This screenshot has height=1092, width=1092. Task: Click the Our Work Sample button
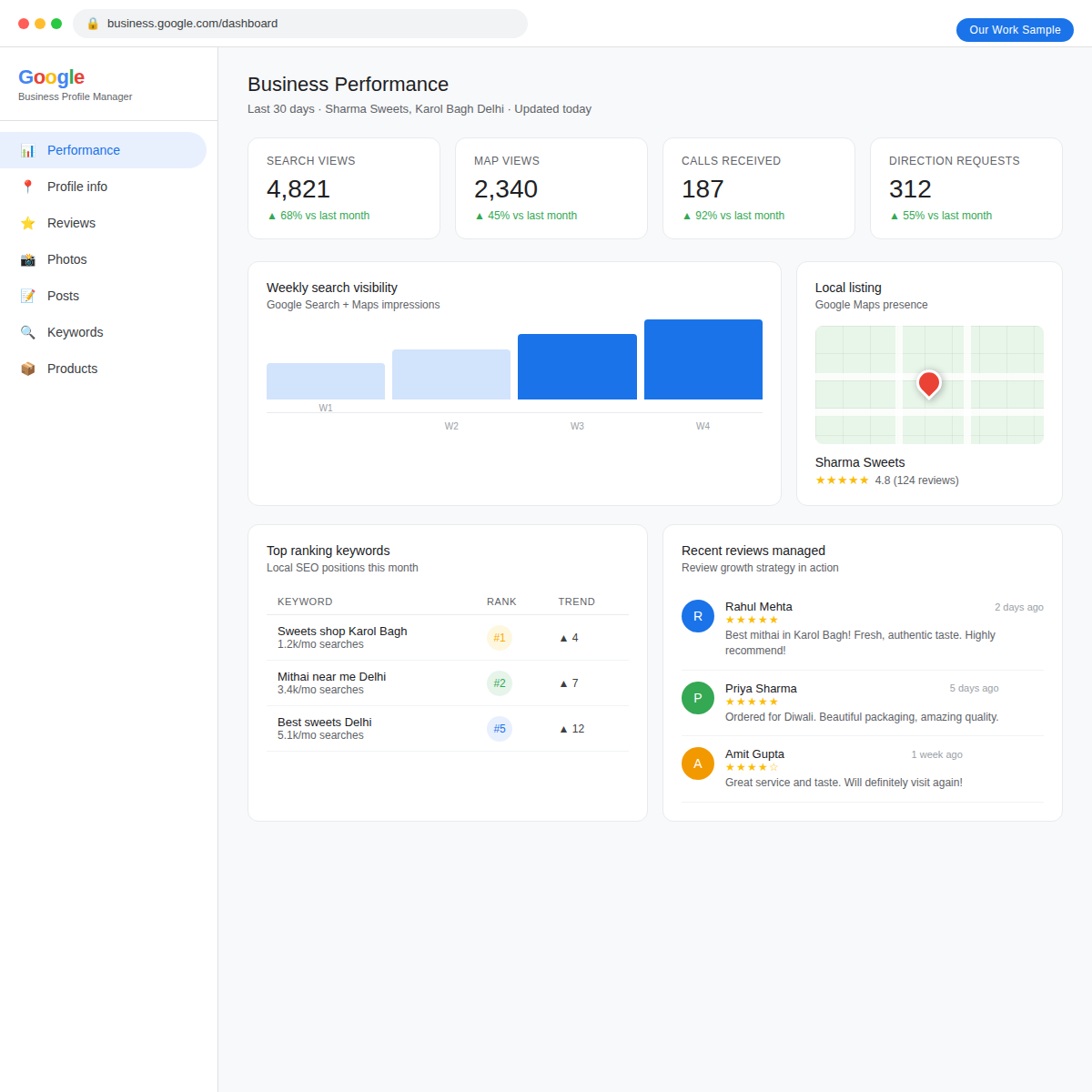1015,30
